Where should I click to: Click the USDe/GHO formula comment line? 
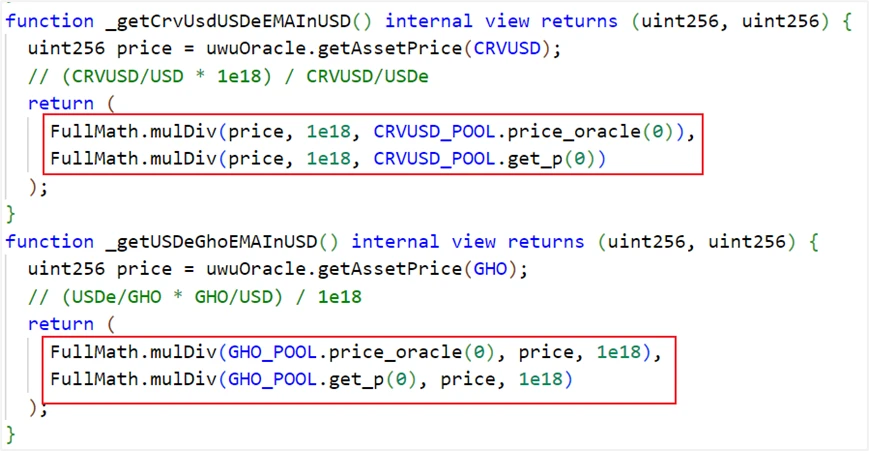tap(195, 297)
